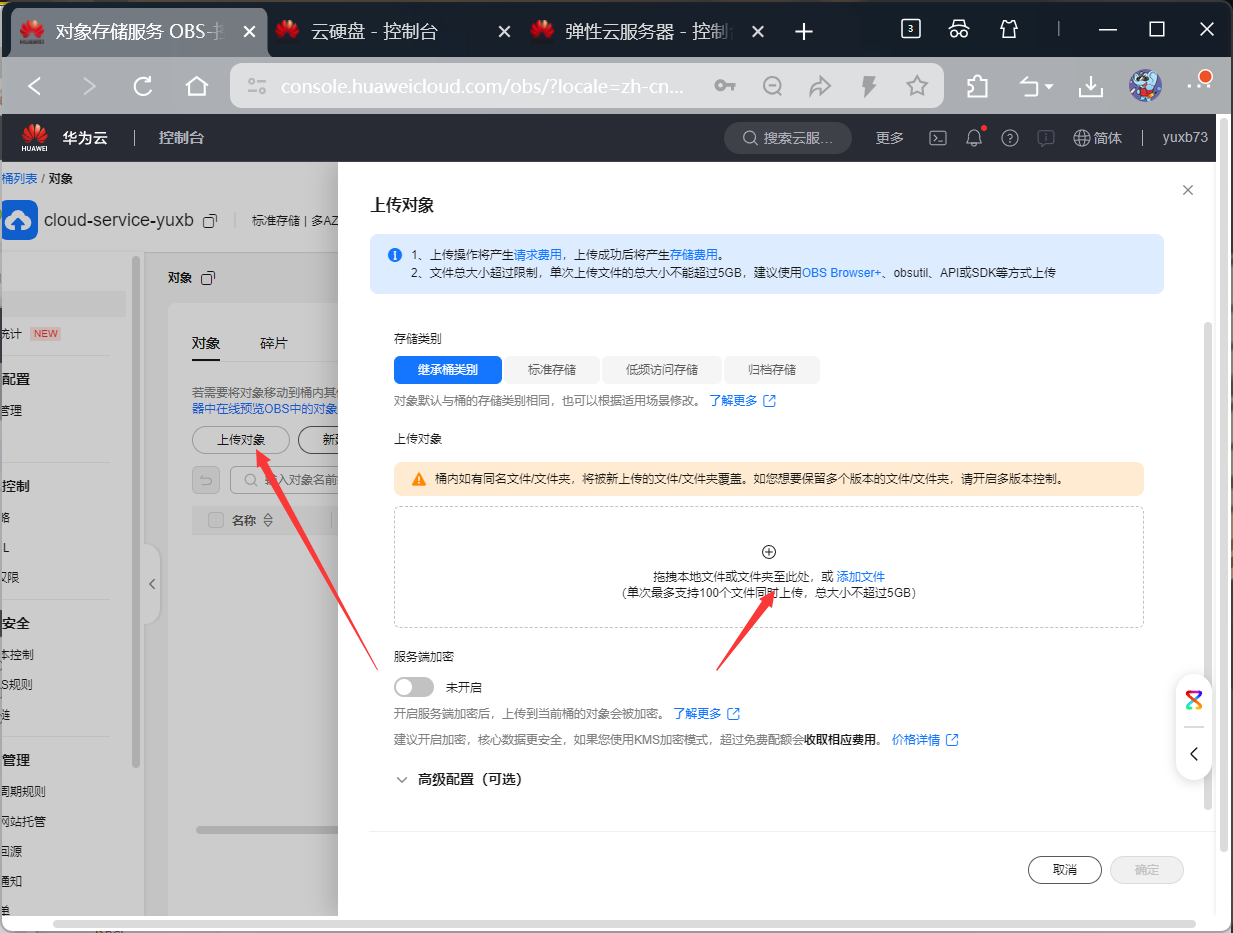The width and height of the screenshot is (1233, 933).
Task: Open the yuxb73 account menu
Action: (1185, 138)
